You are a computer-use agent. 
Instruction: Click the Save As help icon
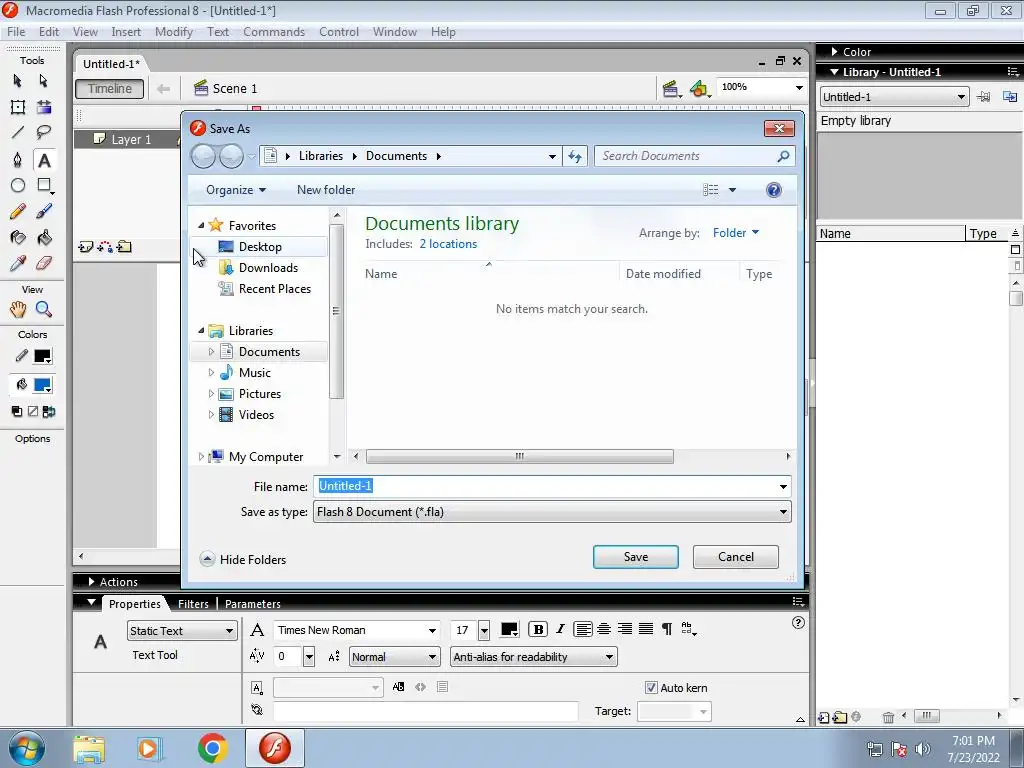[773, 190]
